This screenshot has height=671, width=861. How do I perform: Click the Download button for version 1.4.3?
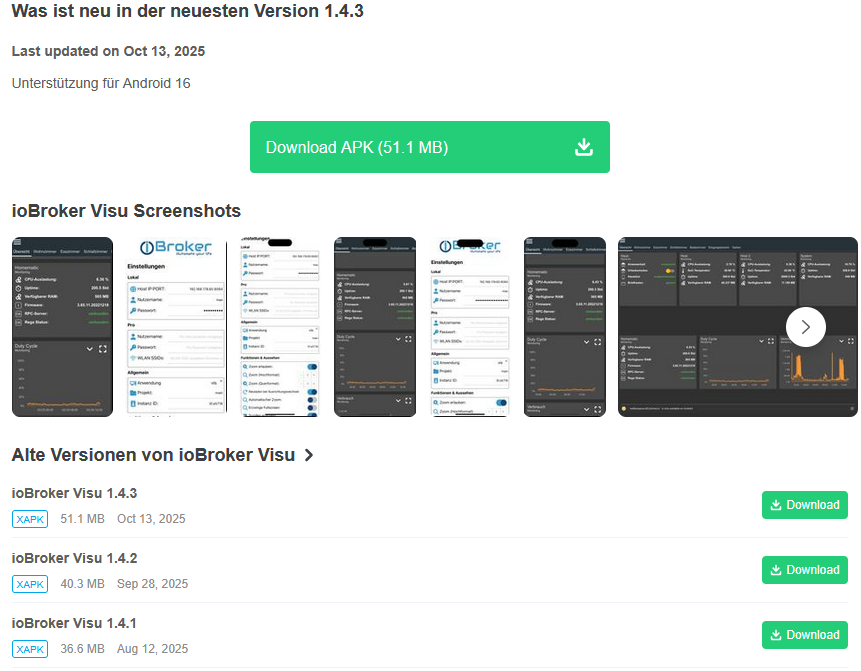(804, 505)
